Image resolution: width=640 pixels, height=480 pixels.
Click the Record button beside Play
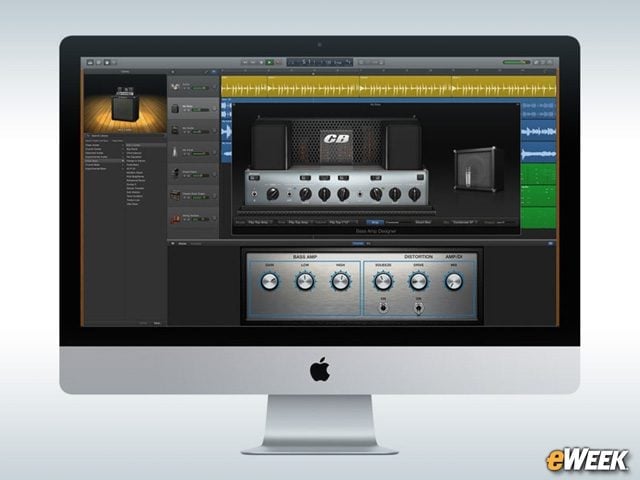tap(278, 62)
